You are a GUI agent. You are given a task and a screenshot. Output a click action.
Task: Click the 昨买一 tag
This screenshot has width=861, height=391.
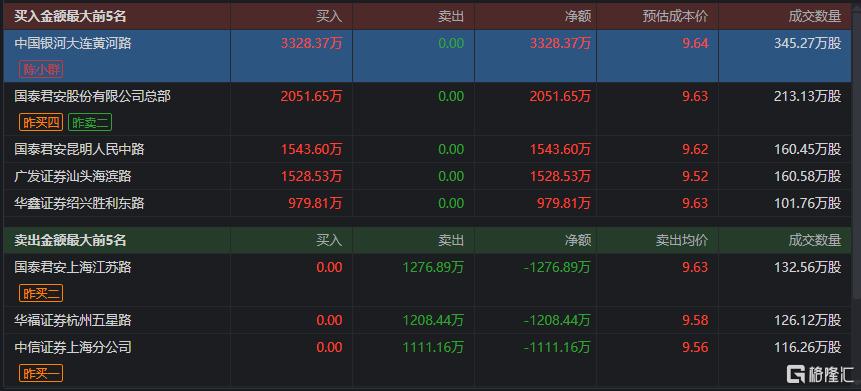coord(41,374)
